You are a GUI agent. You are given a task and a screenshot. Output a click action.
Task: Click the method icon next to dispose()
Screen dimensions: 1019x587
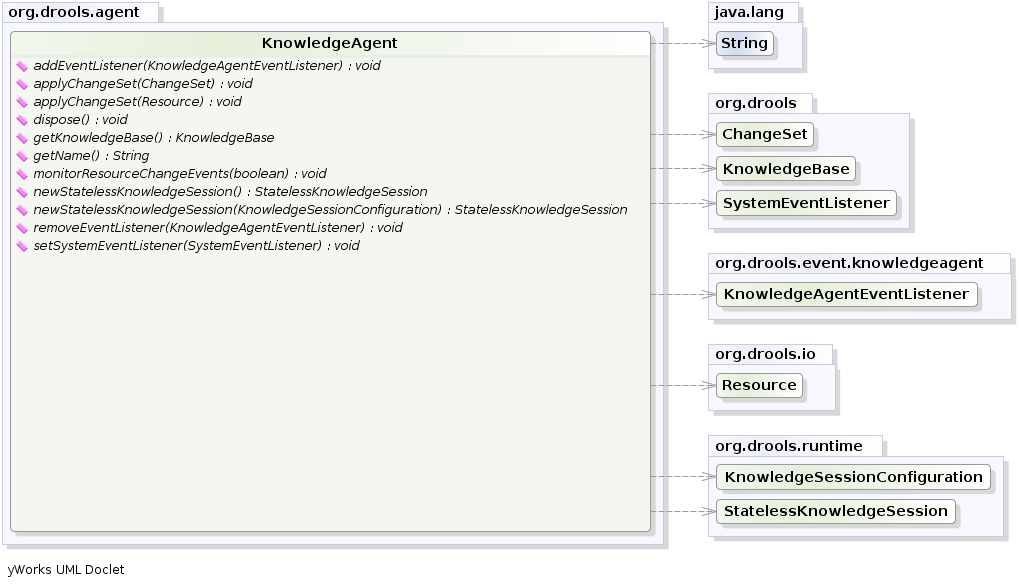click(x=23, y=120)
